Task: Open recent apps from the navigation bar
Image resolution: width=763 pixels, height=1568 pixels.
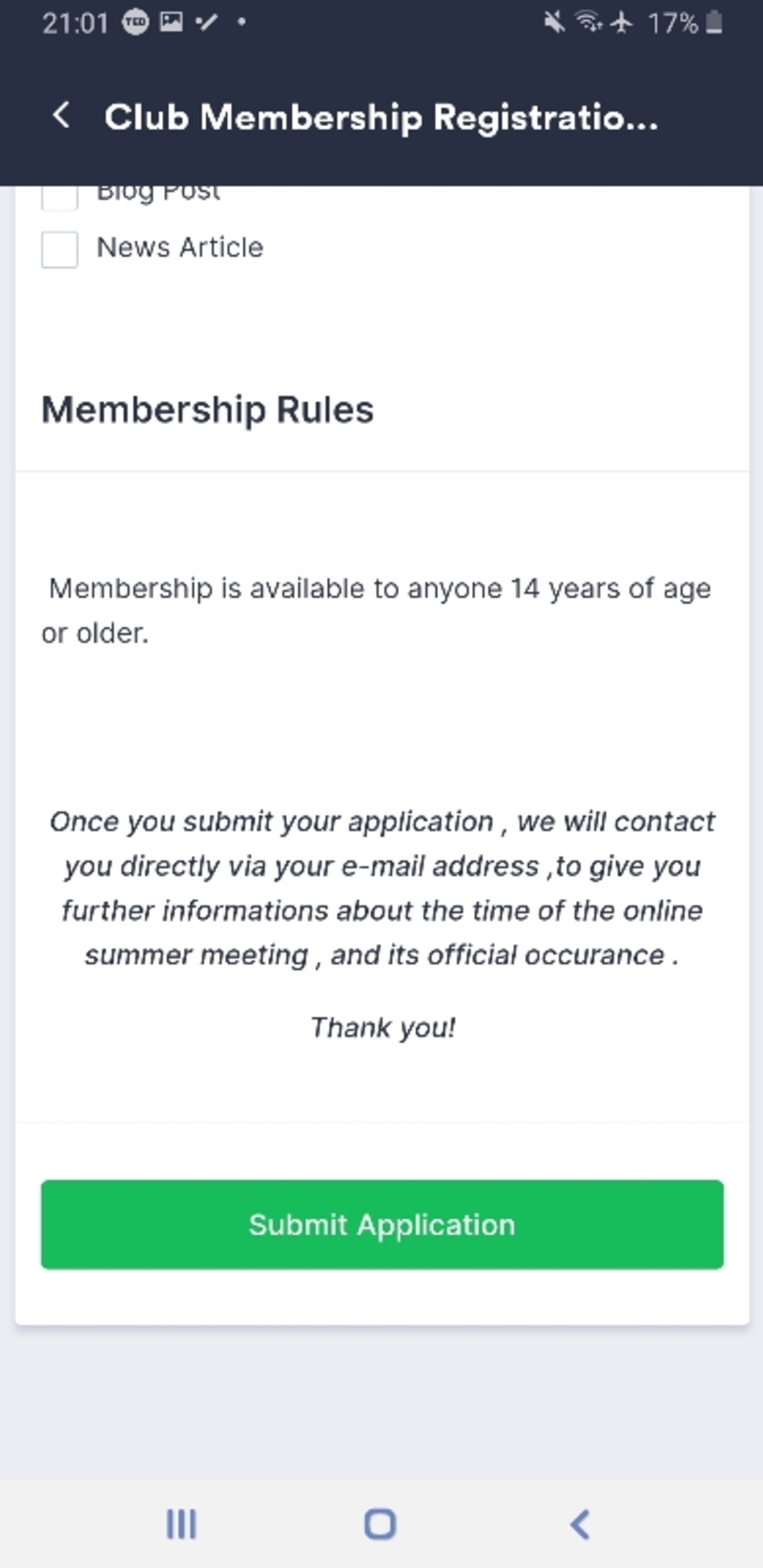Action: (181, 1523)
